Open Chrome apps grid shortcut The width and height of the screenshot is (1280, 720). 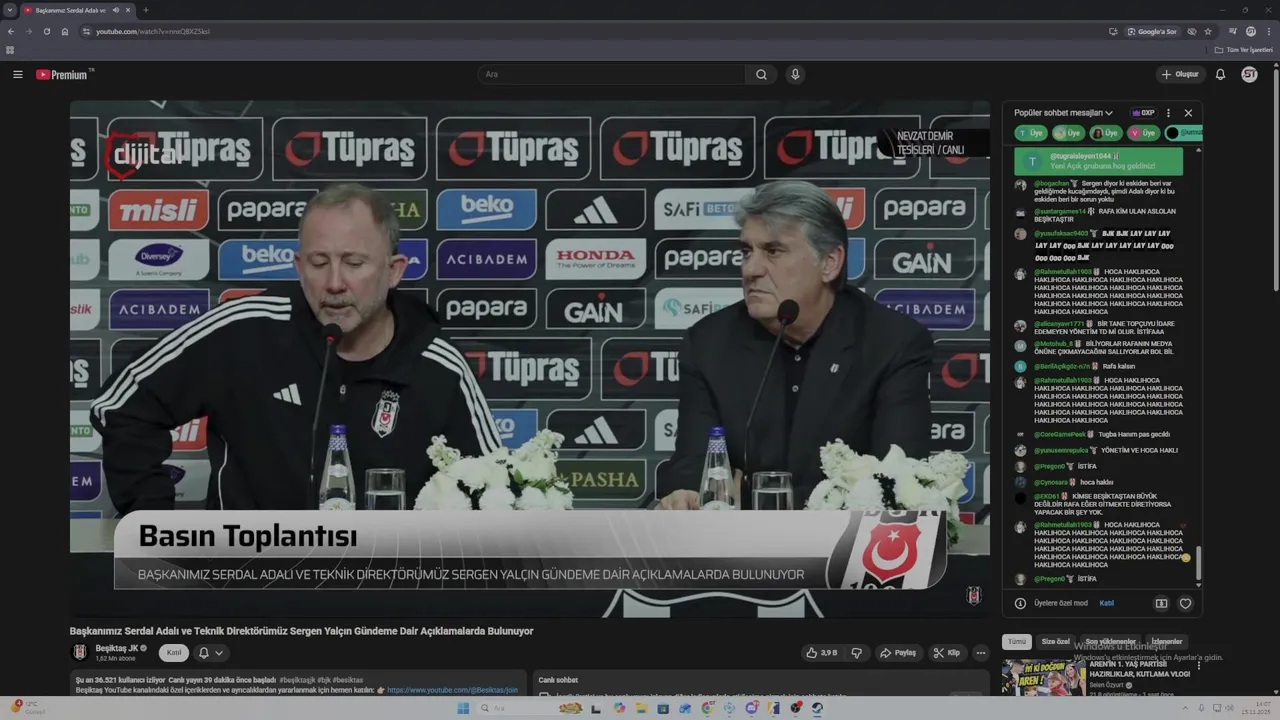(10, 49)
